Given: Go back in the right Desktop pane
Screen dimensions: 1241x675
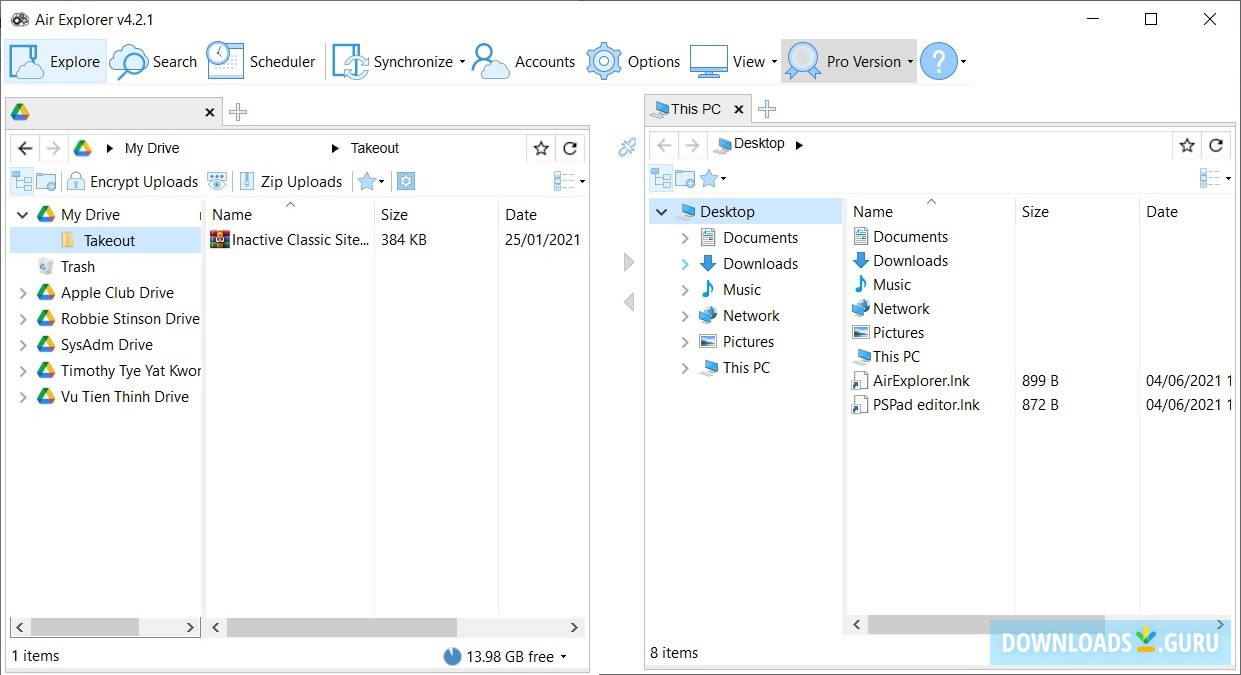Looking at the screenshot, I should click(664, 145).
